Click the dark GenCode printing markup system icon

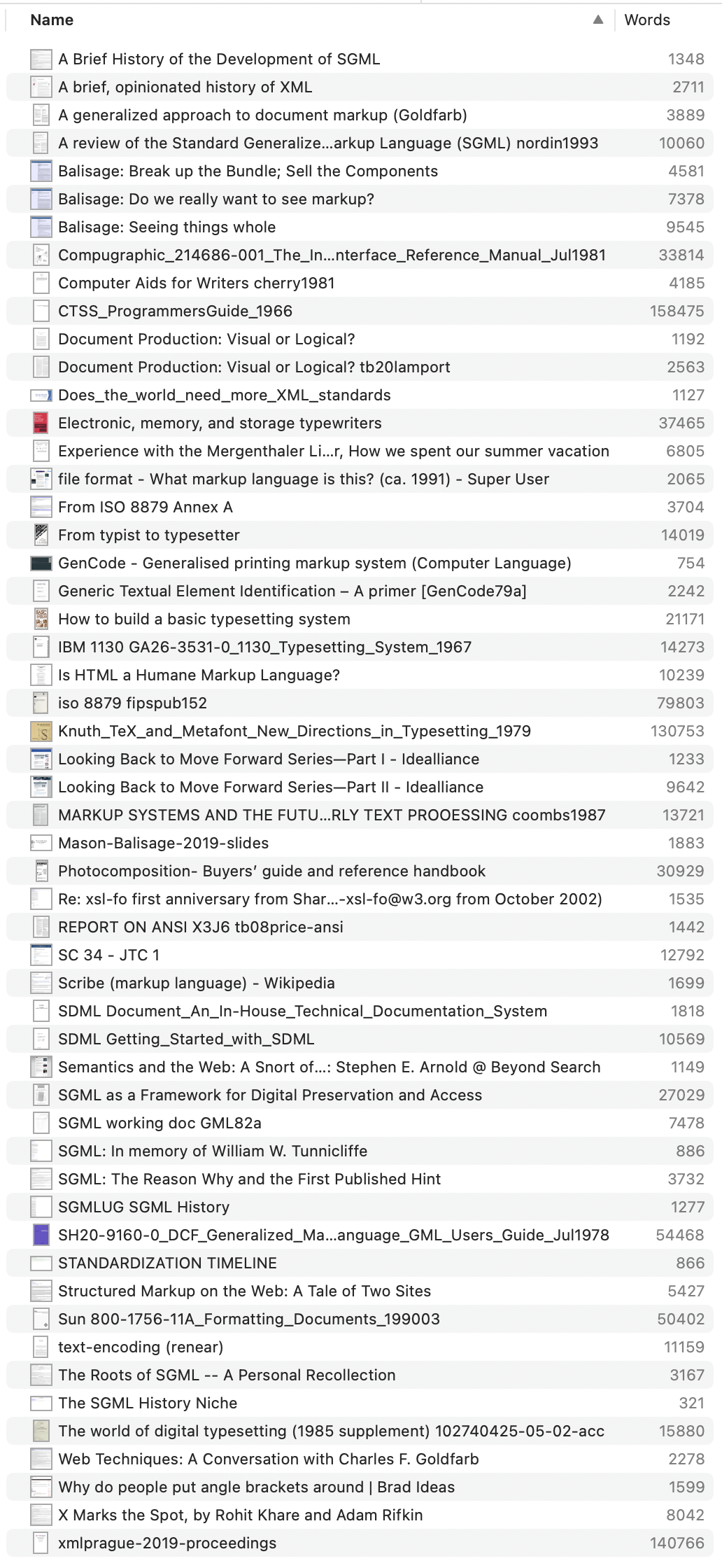click(x=41, y=563)
